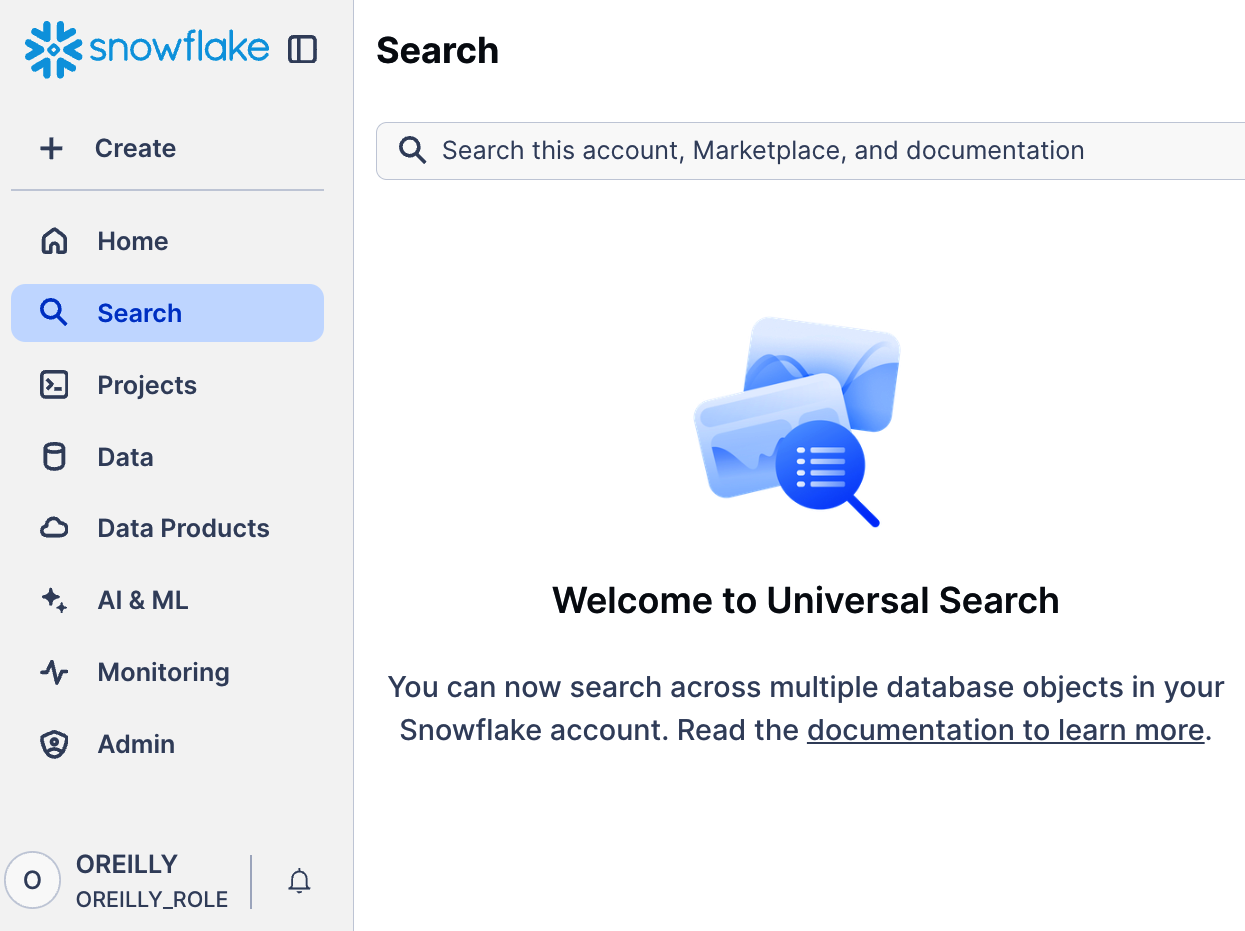Image resolution: width=1245 pixels, height=931 pixels.
Task: Open the Data section
Action: click(x=167, y=457)
